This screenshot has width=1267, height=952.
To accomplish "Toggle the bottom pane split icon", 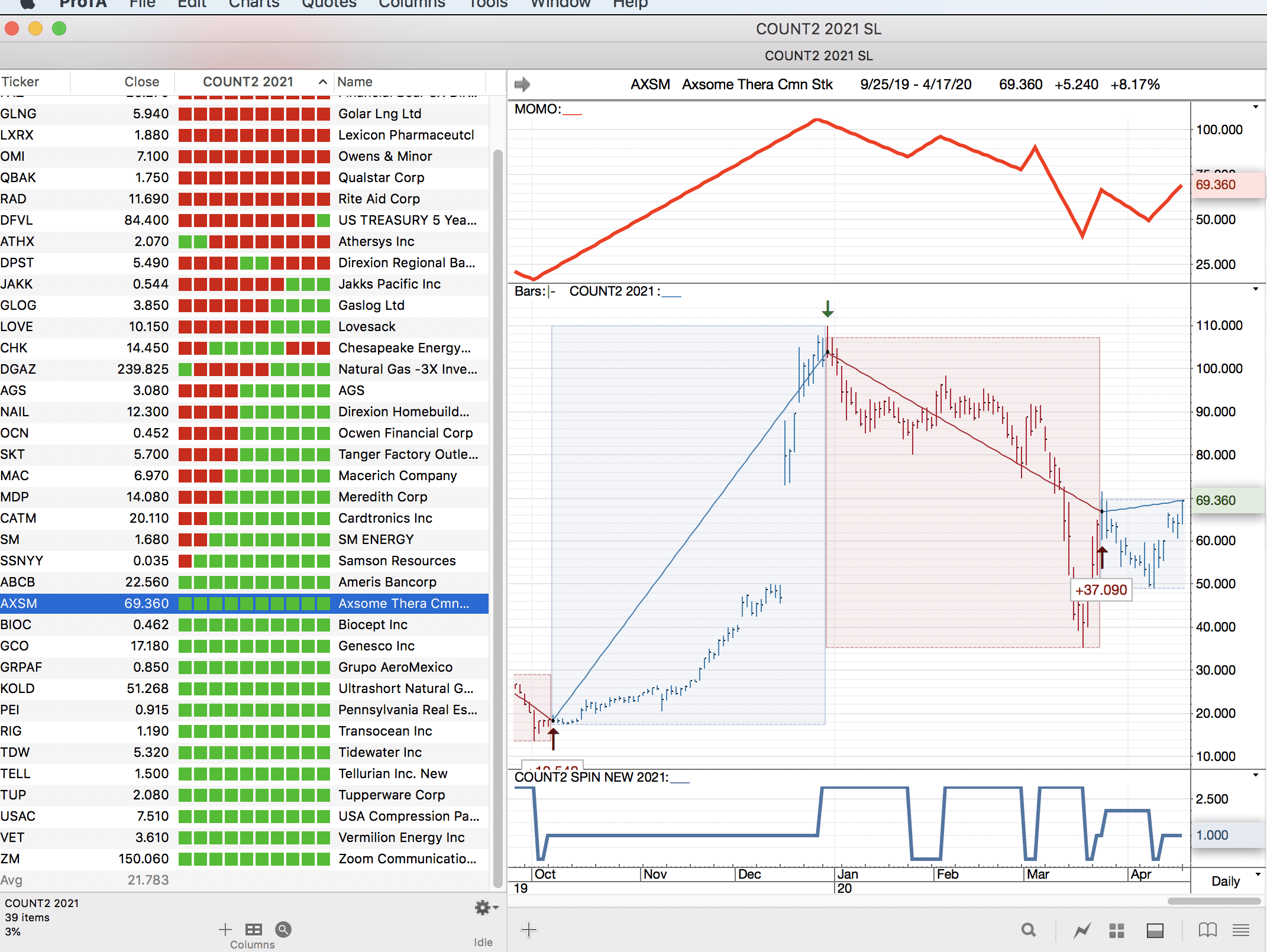I will [x=1155, y=931].
